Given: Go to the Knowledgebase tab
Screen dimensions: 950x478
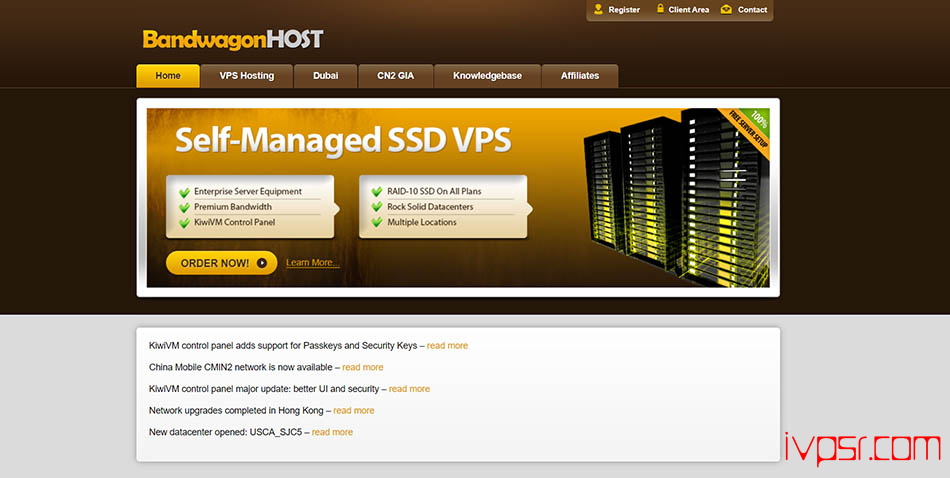Looking at the screenshot, I should 487,76.
